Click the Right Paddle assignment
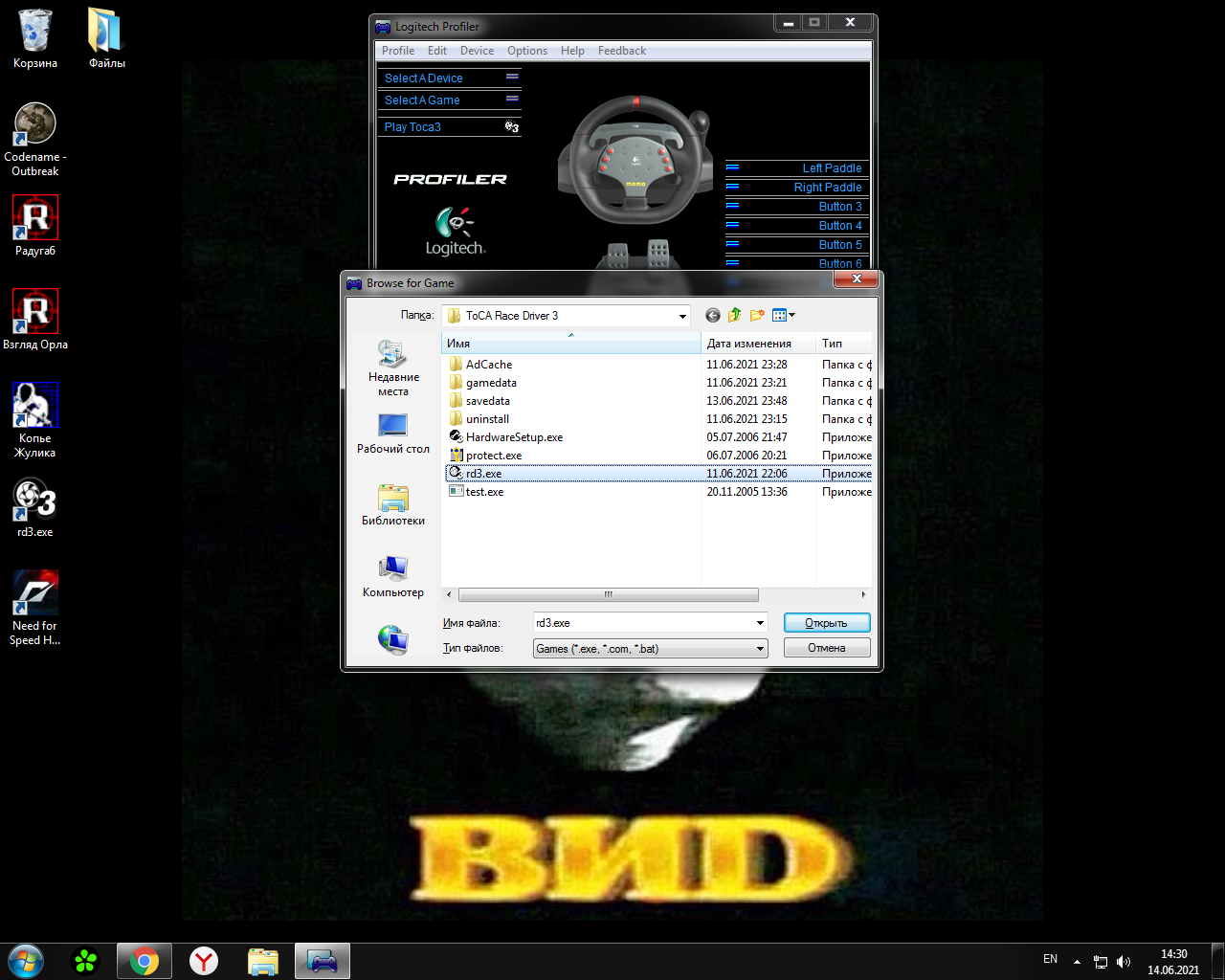Viewport: 1225px width, 980px height. [x=796, y=188]
